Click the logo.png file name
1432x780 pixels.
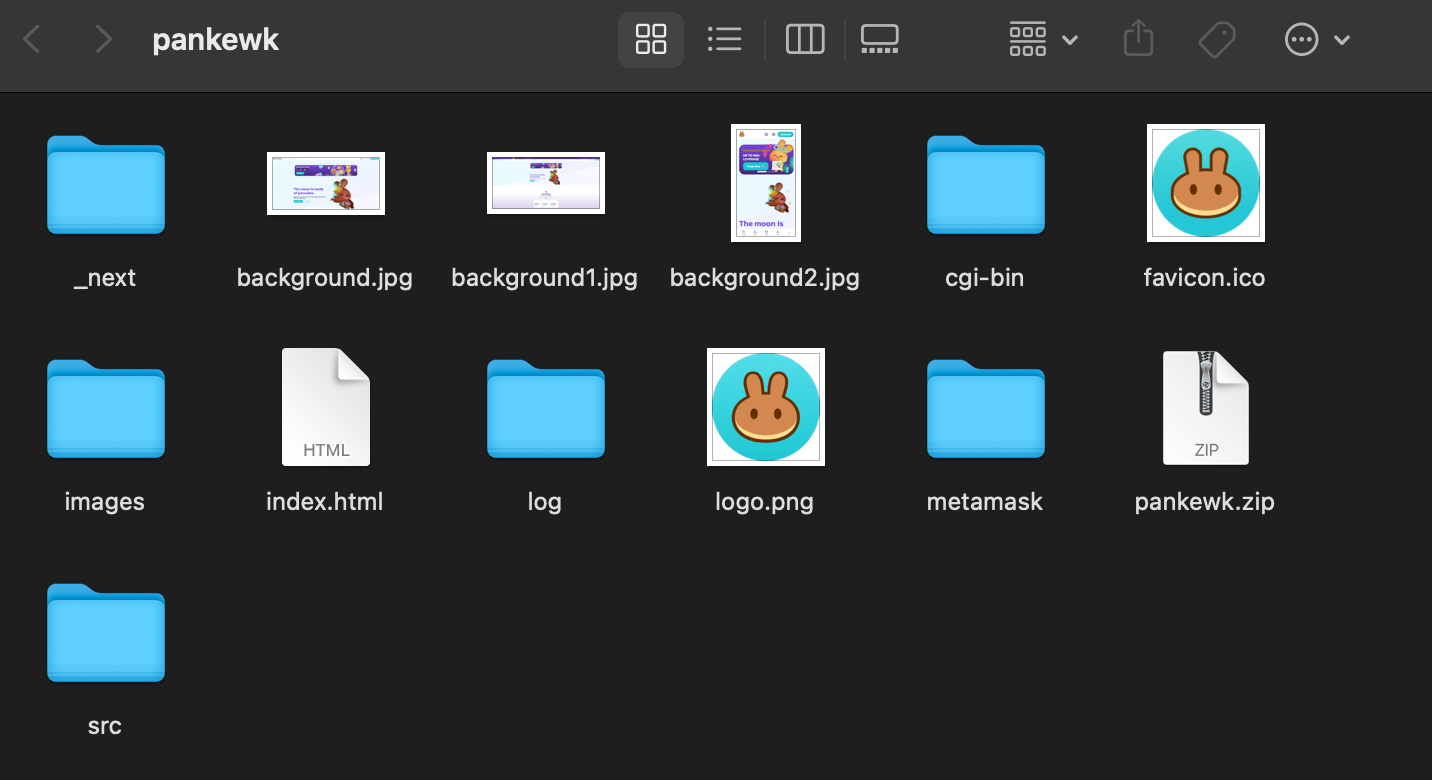point(765,502)
